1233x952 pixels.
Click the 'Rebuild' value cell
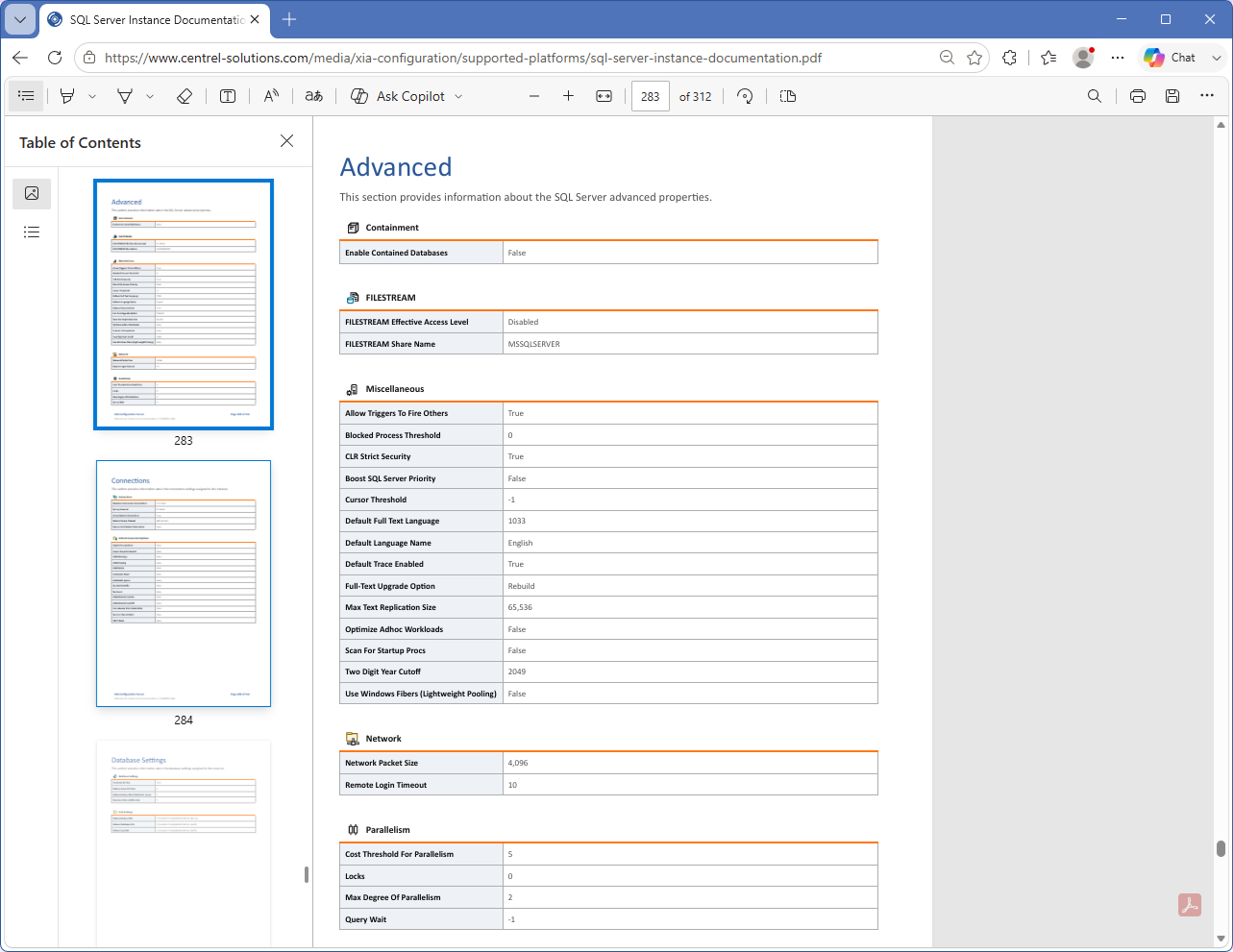tap(690, 586)
